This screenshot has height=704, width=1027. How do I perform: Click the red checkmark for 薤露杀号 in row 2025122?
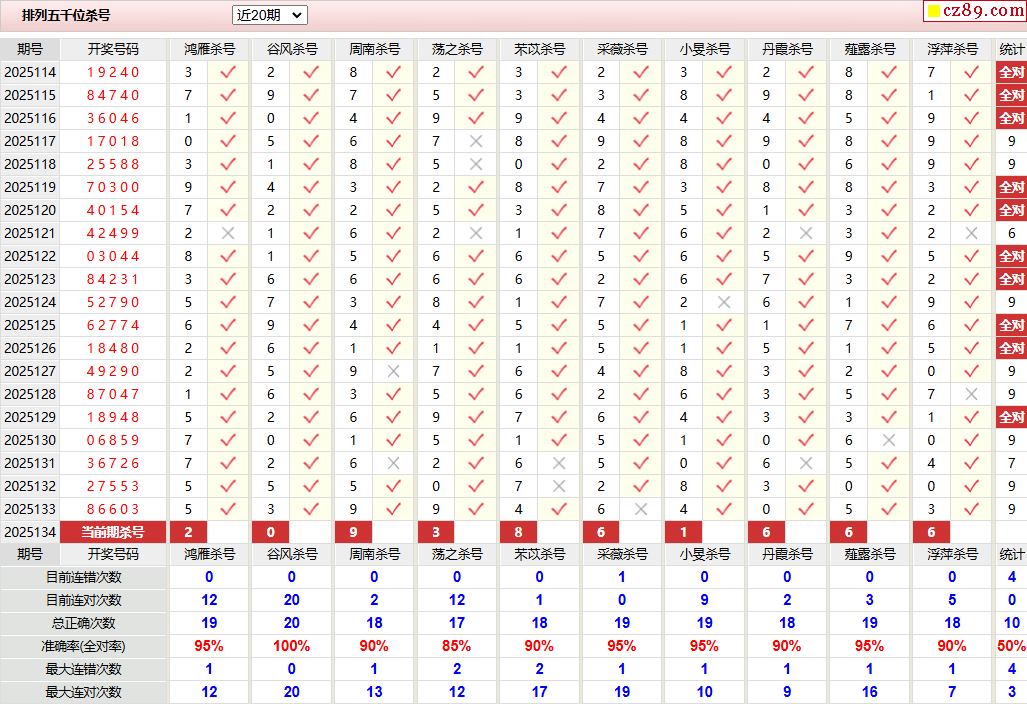tap(889, 256)
